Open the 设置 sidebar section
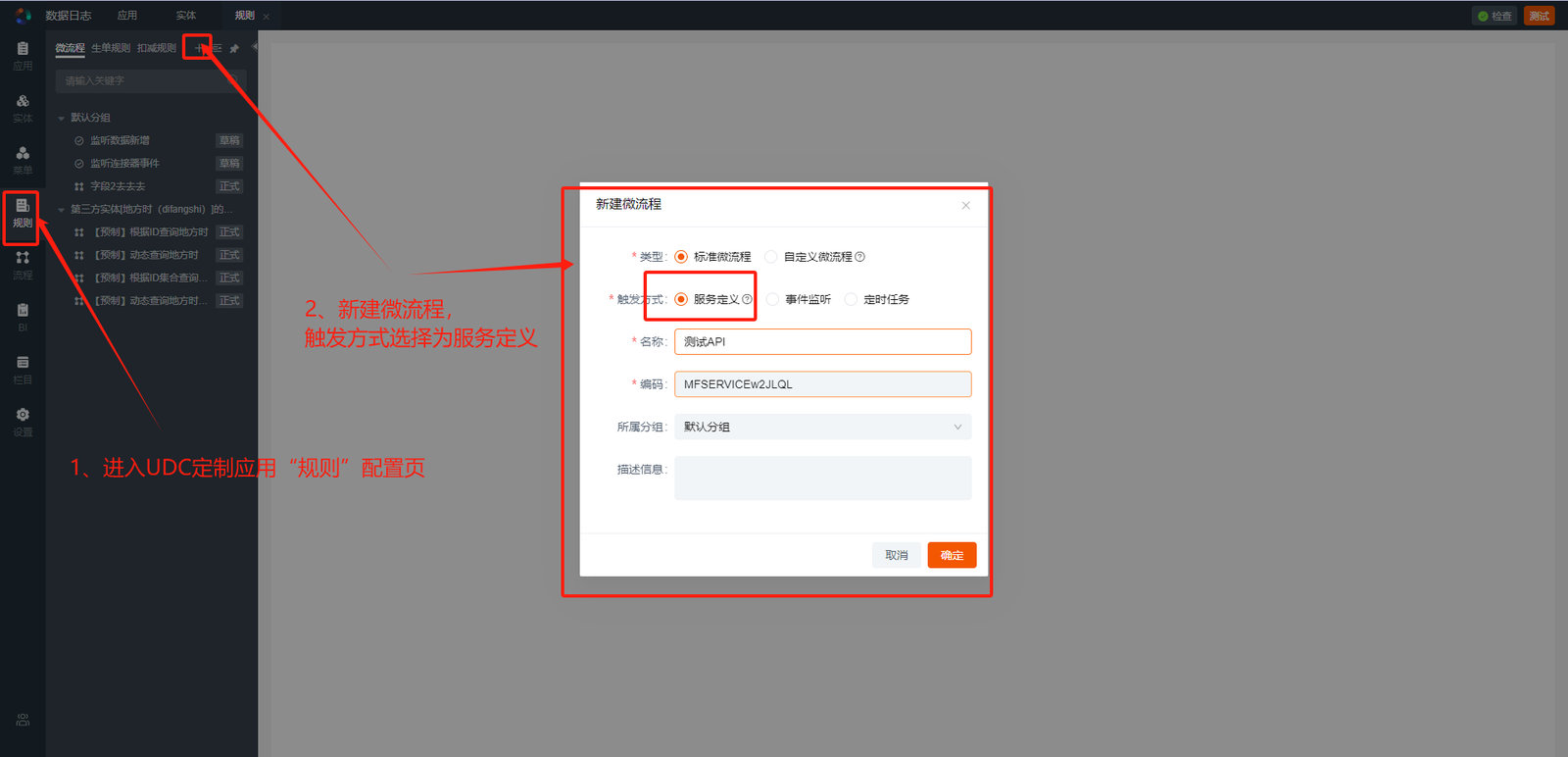This screenshot has width=1568, height=757. coord(23,422)
